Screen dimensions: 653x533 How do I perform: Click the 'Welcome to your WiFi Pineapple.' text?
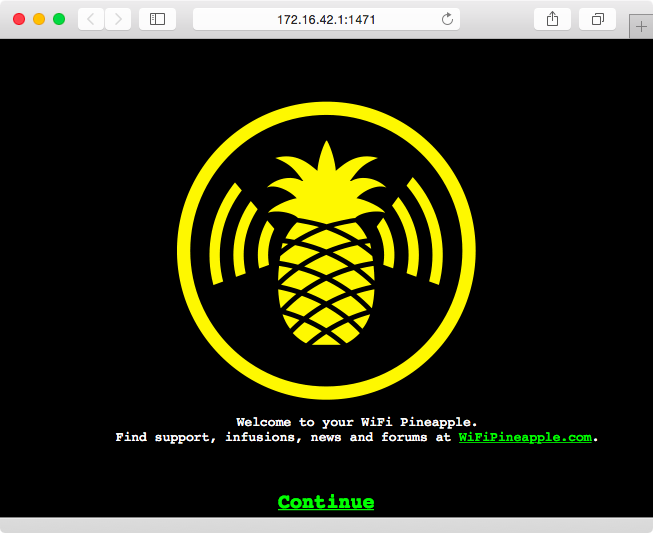click(356, 422)
